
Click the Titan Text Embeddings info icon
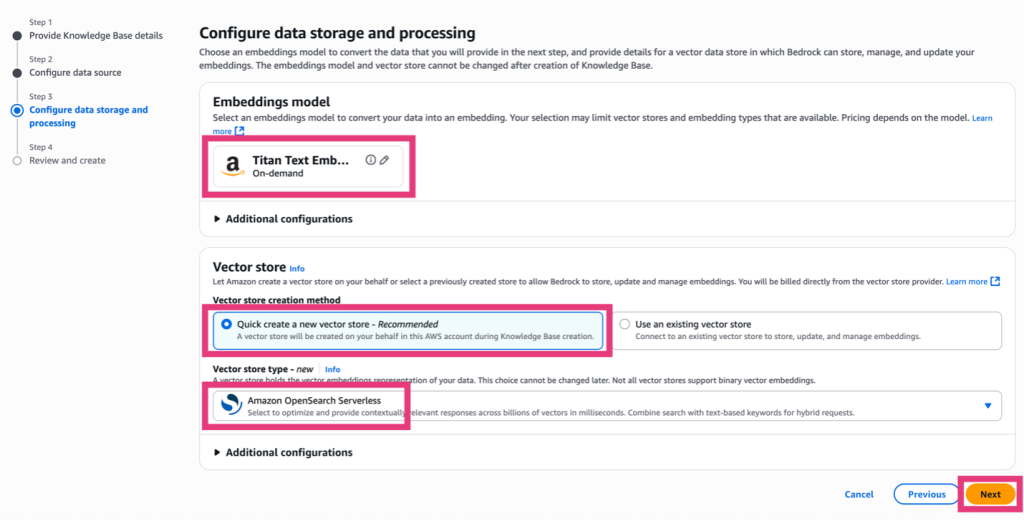click(x=370, y=160)
